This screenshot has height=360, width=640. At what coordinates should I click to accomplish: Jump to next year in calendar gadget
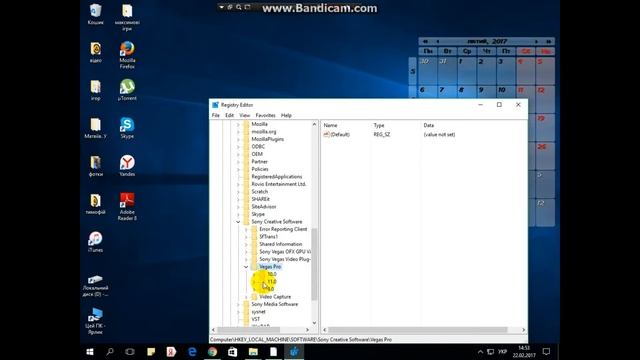549,42
